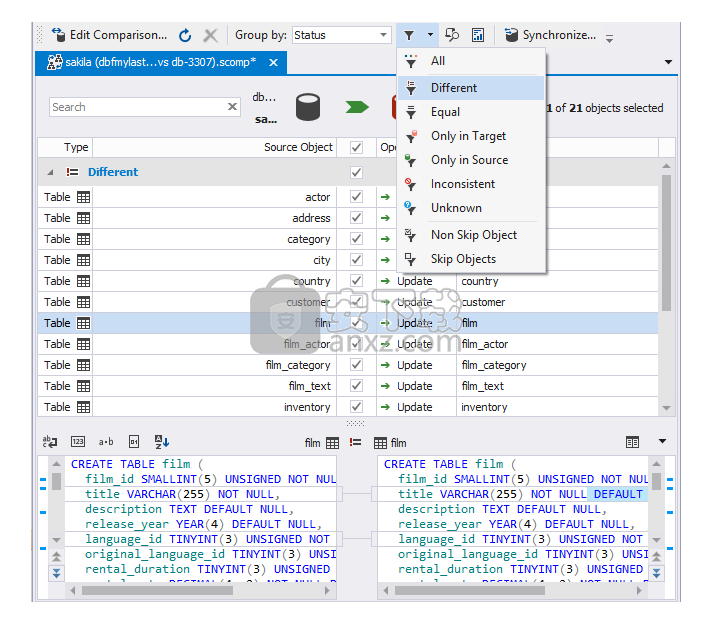
Task: Choose Only in Target filter
Action: click(x=471, y=136)
